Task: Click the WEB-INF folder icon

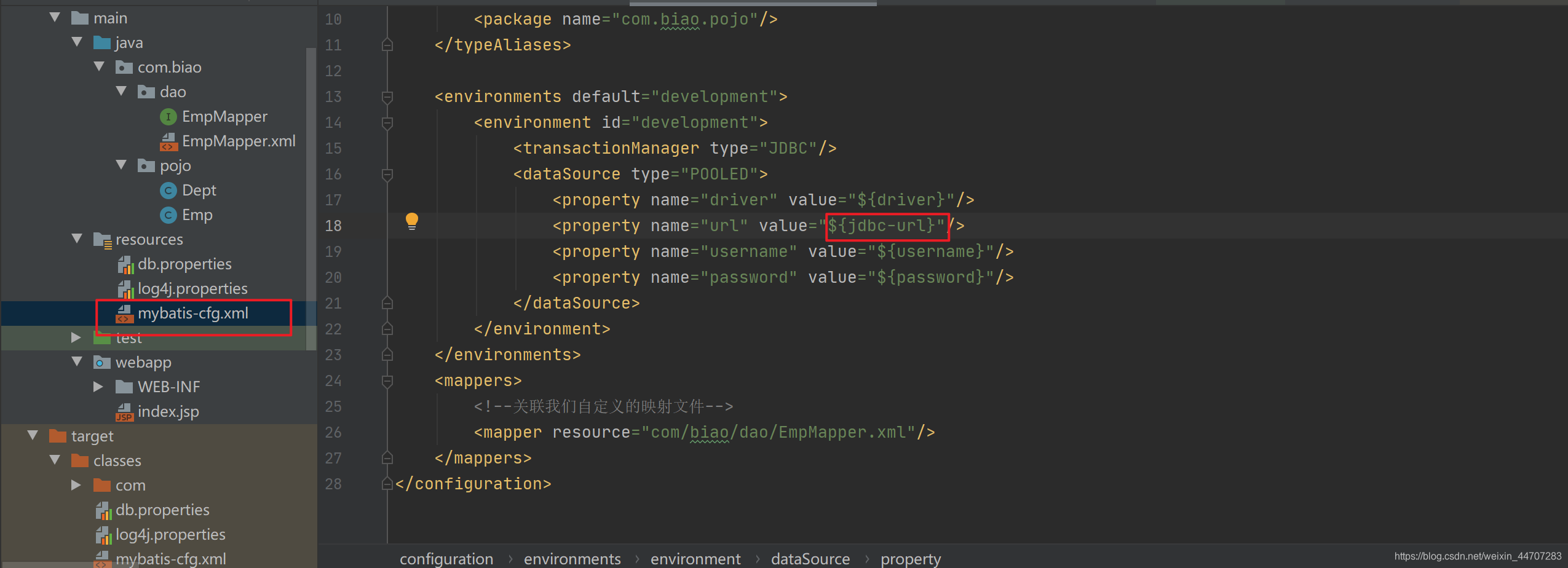Action: coord(124,387)
